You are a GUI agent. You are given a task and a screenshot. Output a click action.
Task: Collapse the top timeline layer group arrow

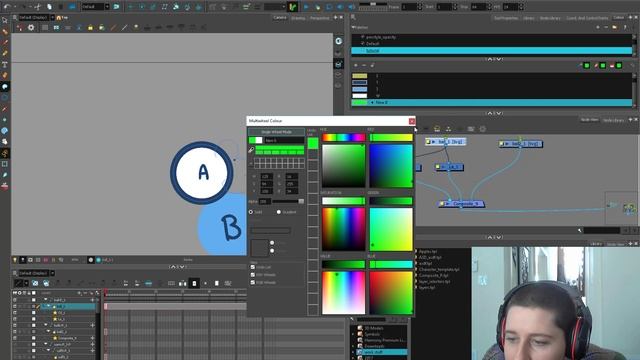46,300
